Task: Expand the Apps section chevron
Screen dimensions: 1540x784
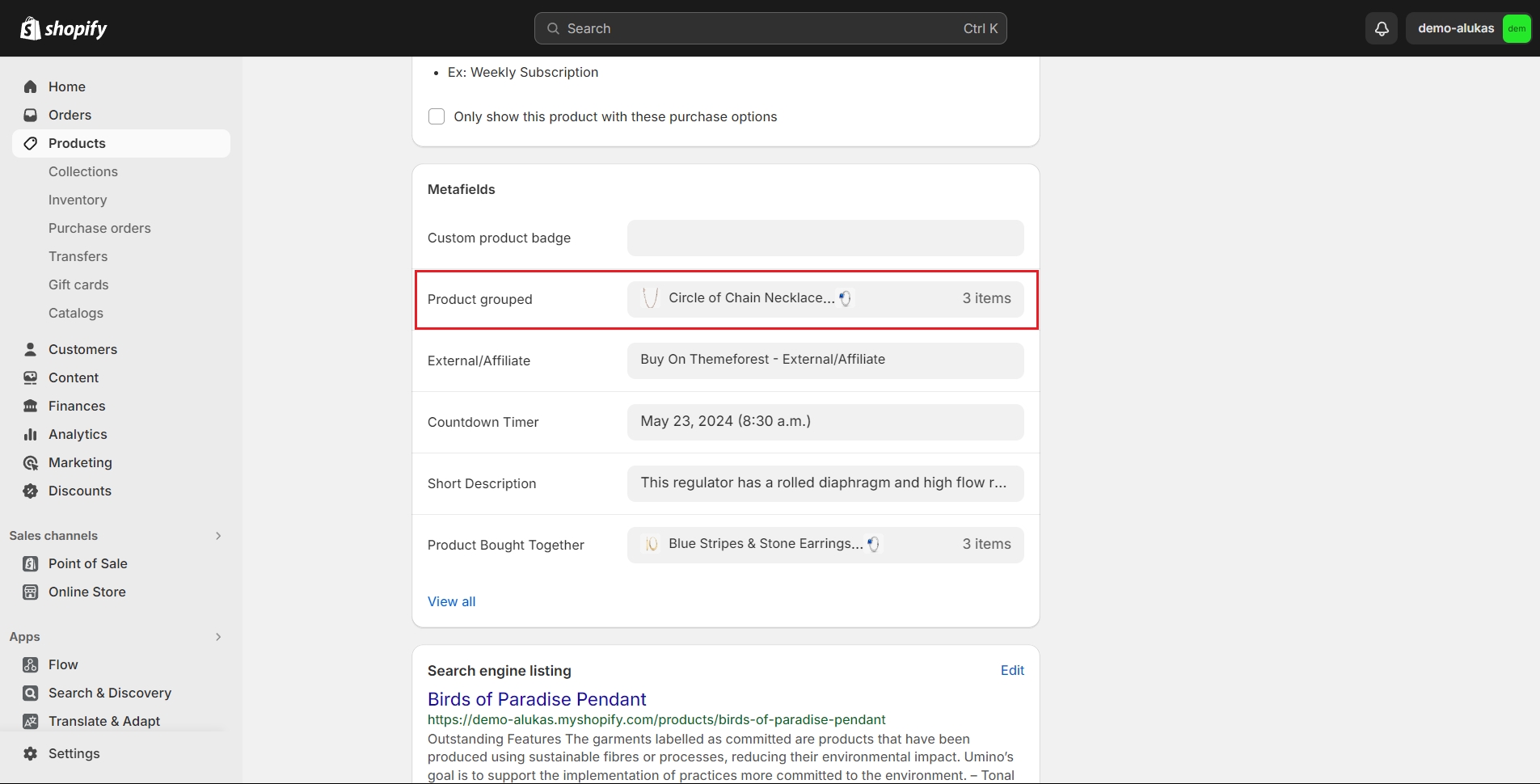Action: (x=218, y=637)
